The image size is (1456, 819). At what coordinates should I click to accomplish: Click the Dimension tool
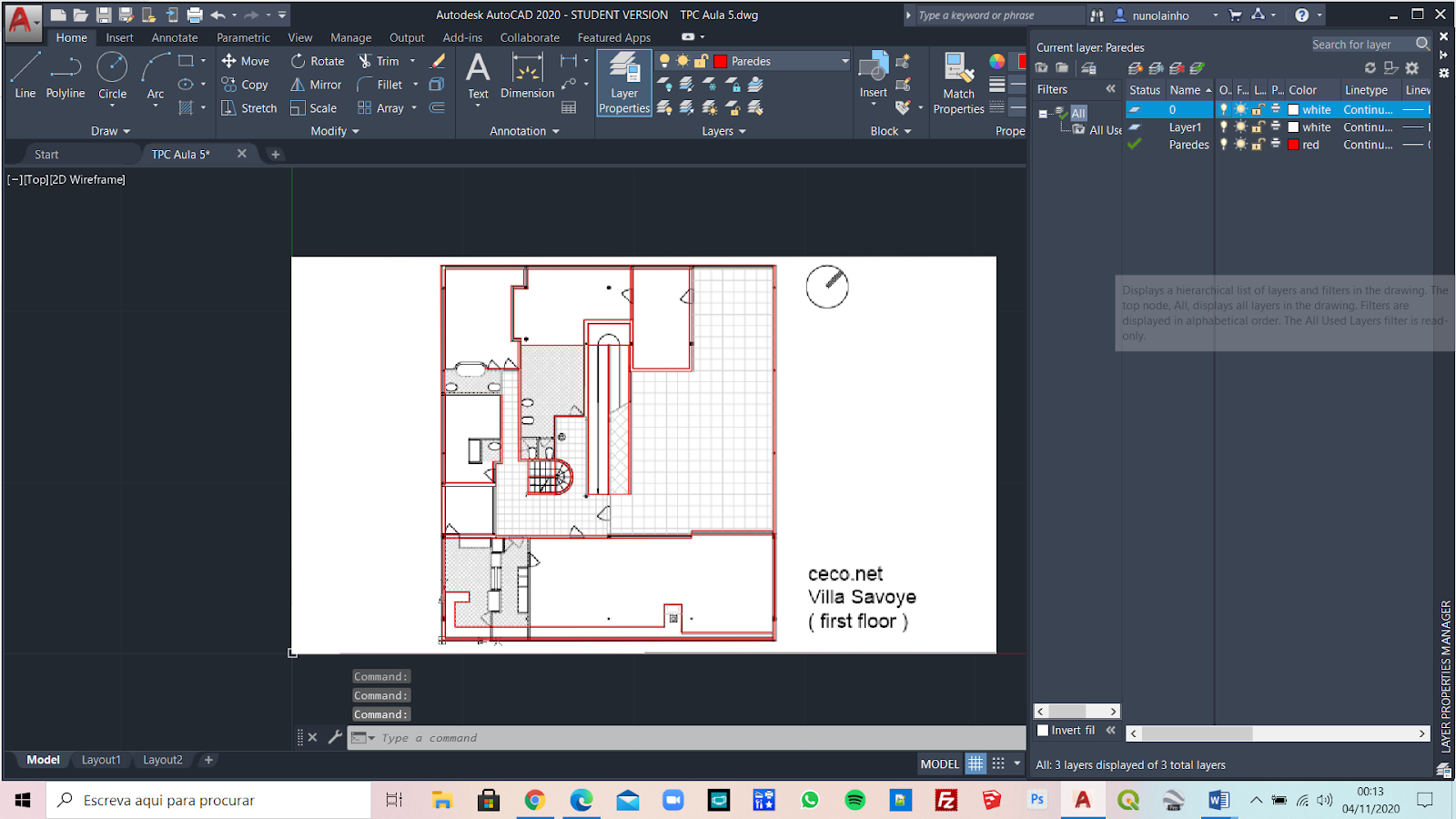pyautogui.click(x=527, y=76)
